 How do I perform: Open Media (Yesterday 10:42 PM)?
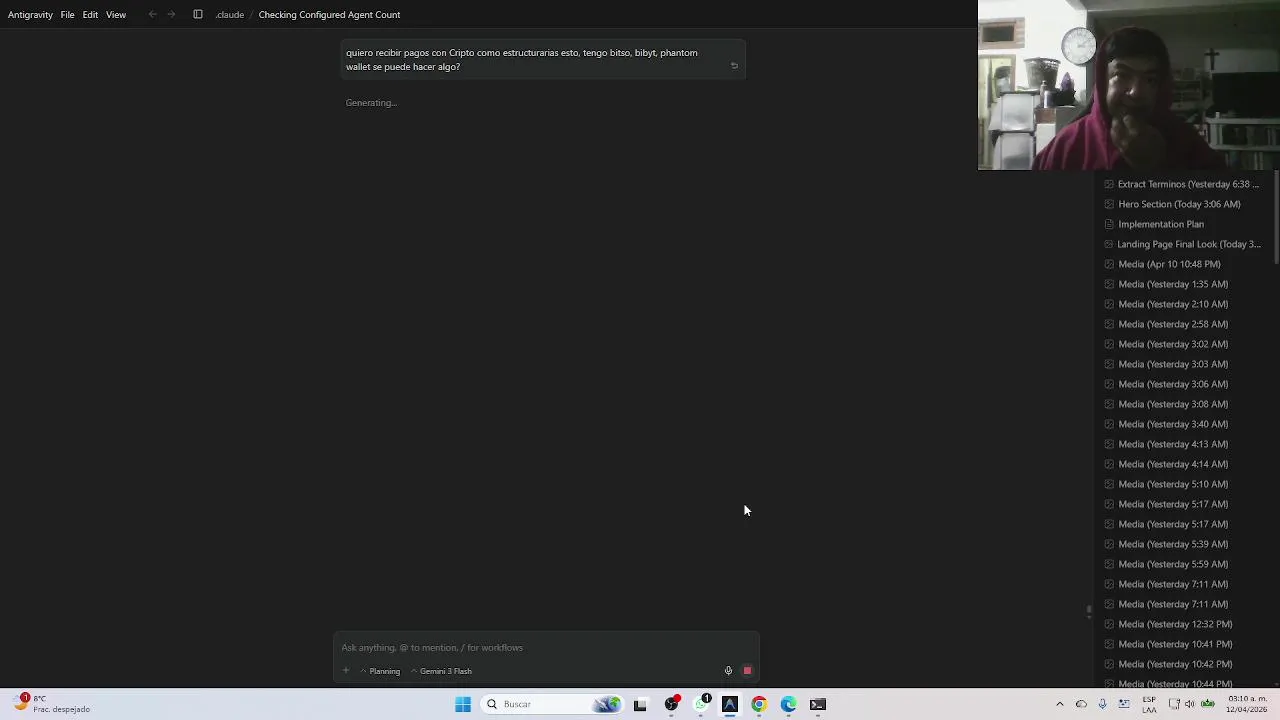1175,664
